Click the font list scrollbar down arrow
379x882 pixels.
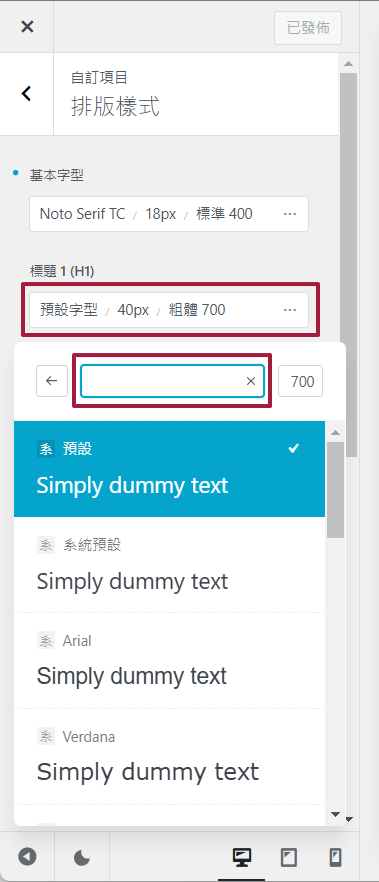(x=336, y=814)
